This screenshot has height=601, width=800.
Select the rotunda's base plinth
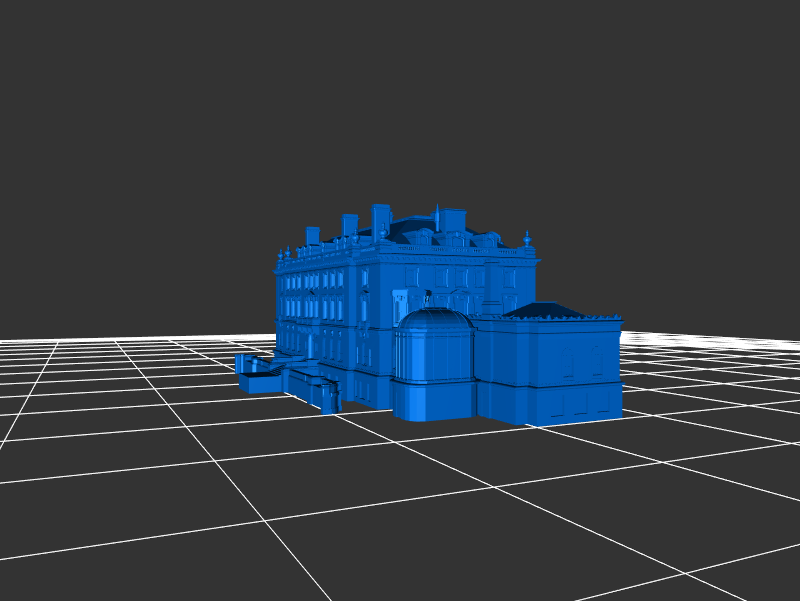[432, 400]
